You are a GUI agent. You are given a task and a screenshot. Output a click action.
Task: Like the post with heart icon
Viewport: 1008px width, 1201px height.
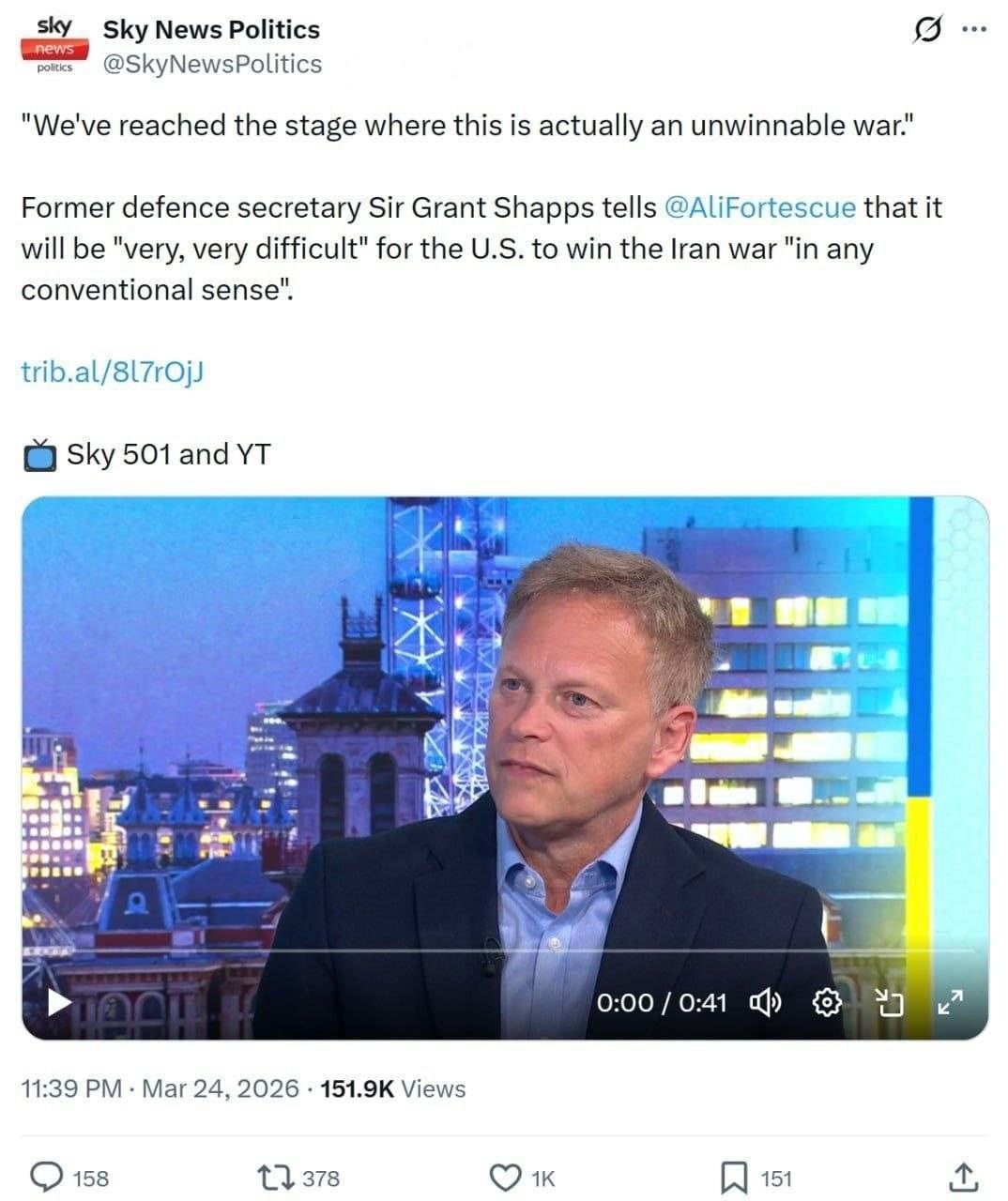506,1178
